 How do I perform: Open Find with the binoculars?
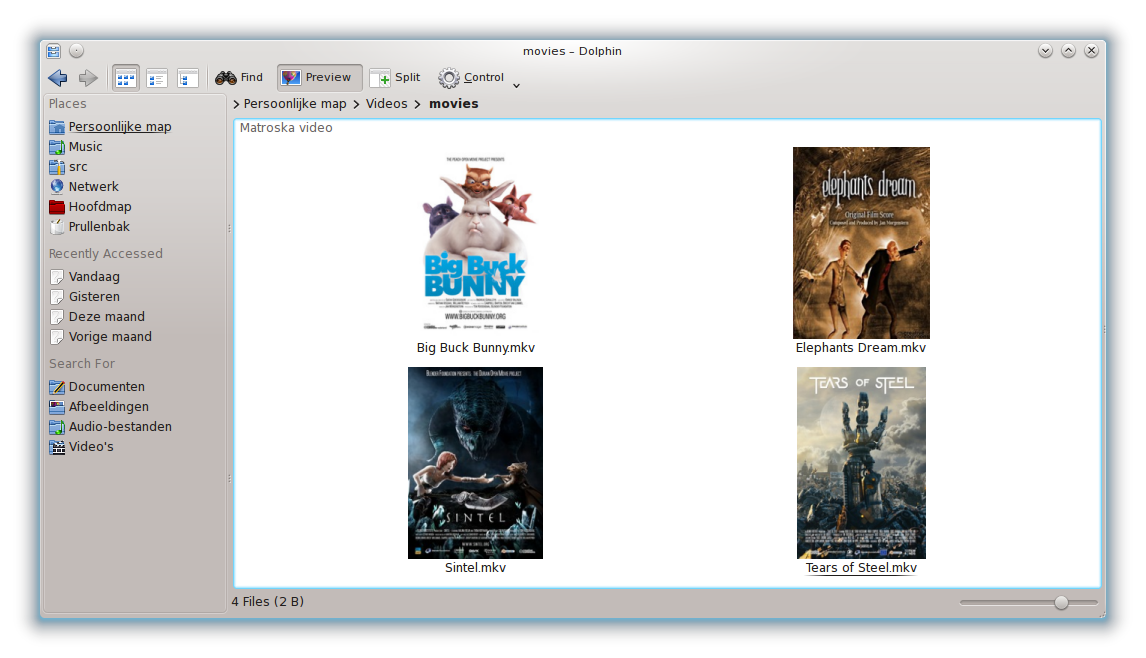click(x=239, y=77)
